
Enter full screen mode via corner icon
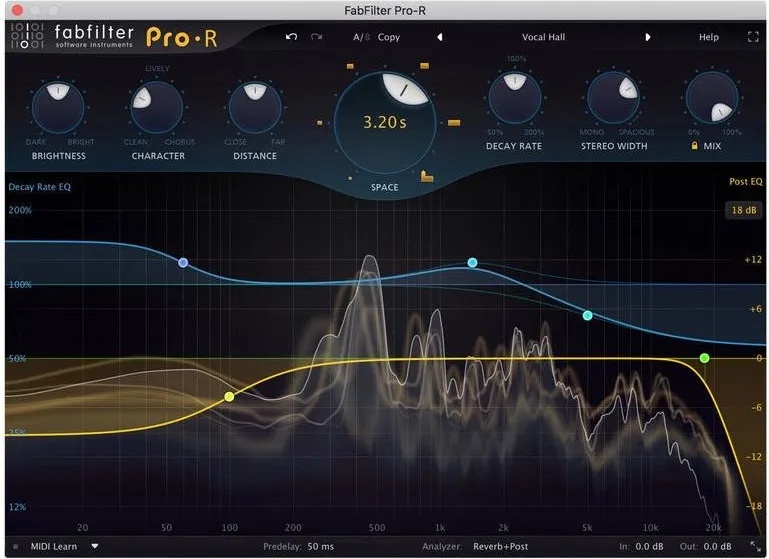753,37
